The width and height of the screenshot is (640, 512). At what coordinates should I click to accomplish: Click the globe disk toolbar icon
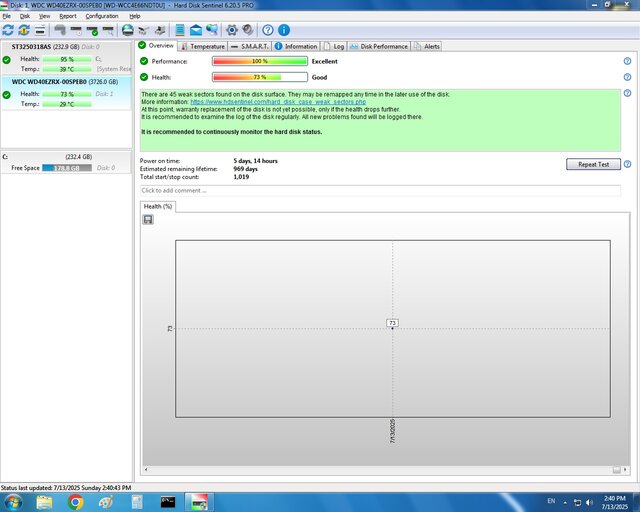(128, 30)
